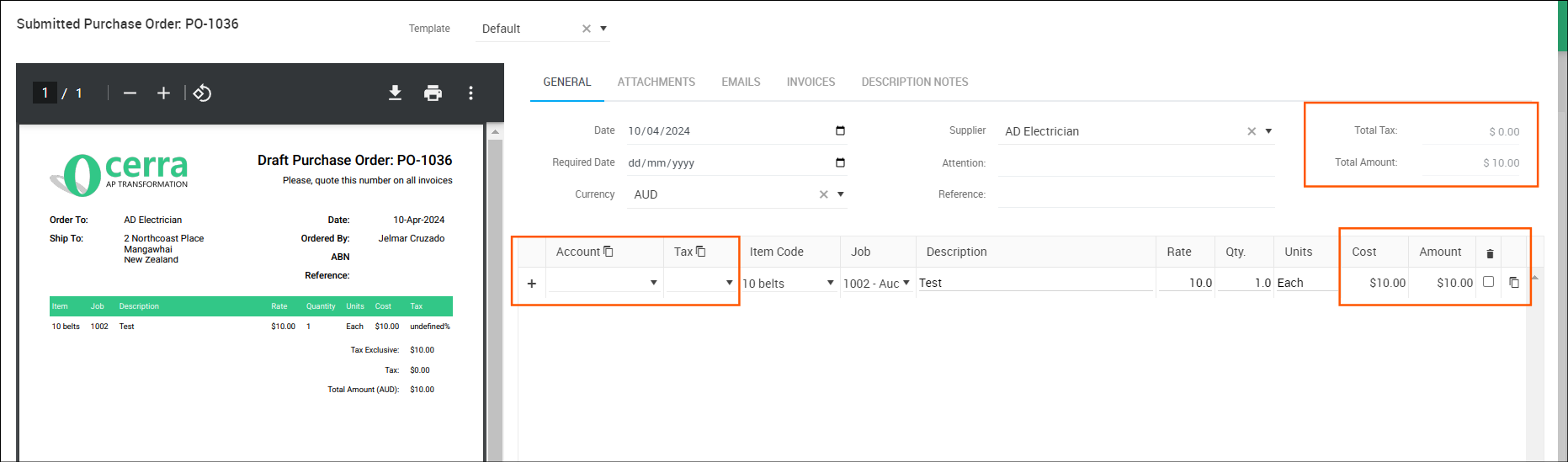The height and width of the screenshot is (462, 1568).
Task: Expand the Currency dropdown
Action: click(841, 194)
